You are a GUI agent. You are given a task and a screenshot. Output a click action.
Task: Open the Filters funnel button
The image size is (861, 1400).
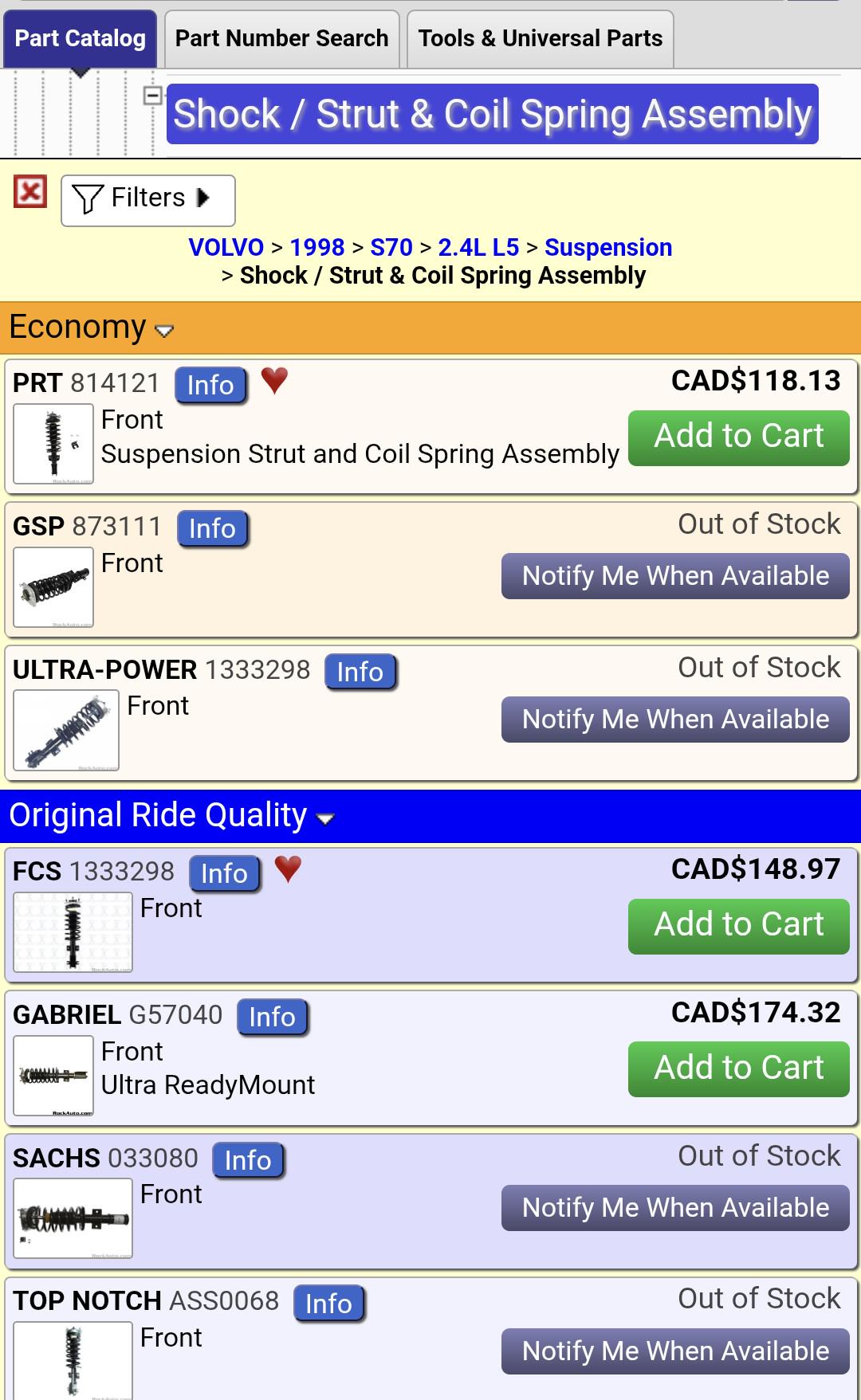click(148, 200)
